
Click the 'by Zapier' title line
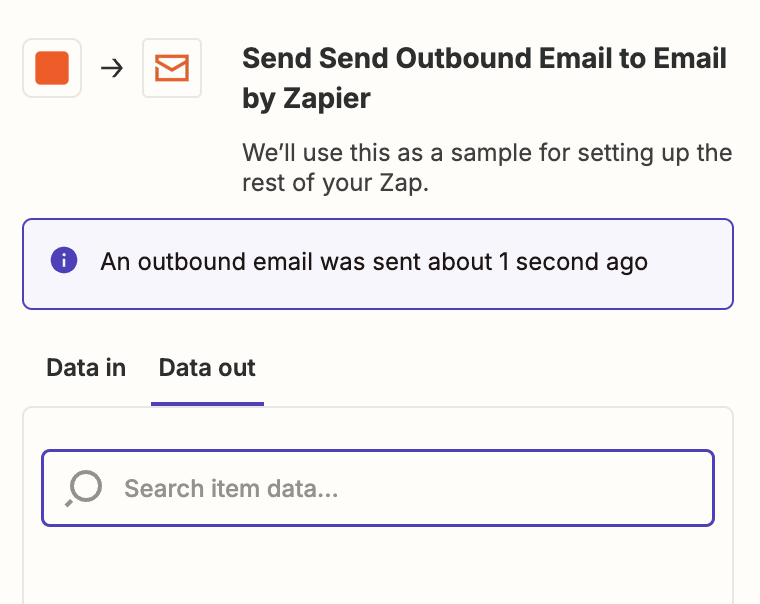306,99
